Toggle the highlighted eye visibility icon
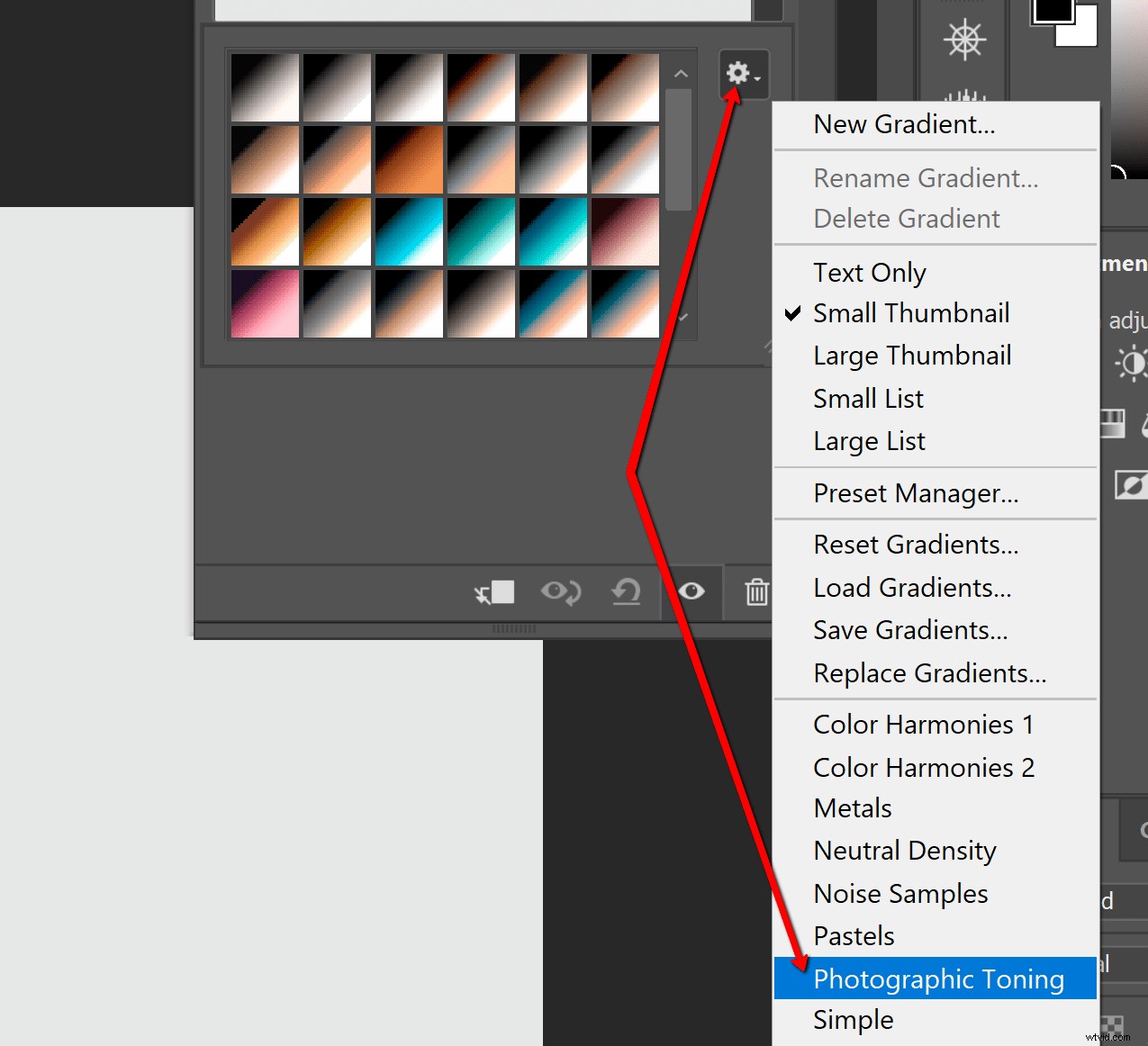Viewport: 1148px width, 1046px height. 691,592
